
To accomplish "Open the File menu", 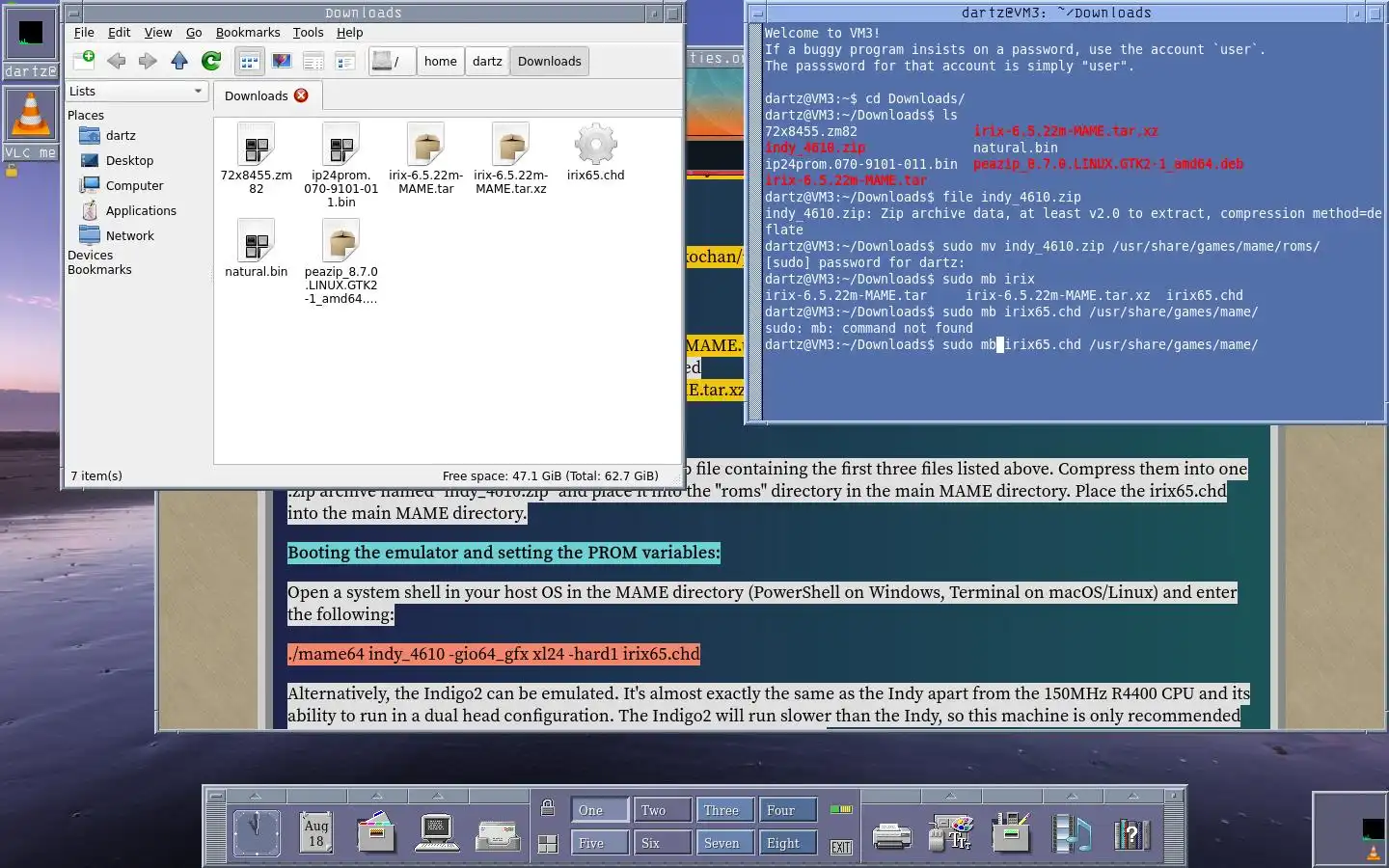I will click(84, 33).
